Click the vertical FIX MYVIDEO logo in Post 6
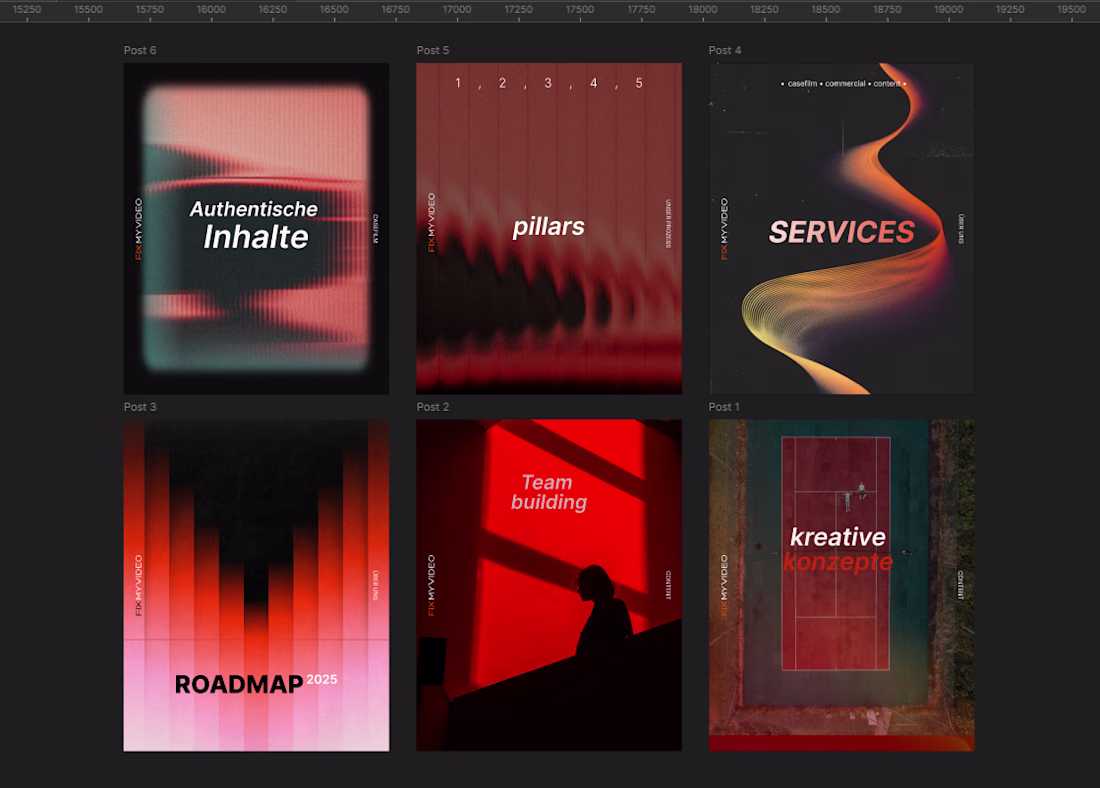The width and height of the screenshot is (1100, 788). pyautogui.click(x=138, y=229)
